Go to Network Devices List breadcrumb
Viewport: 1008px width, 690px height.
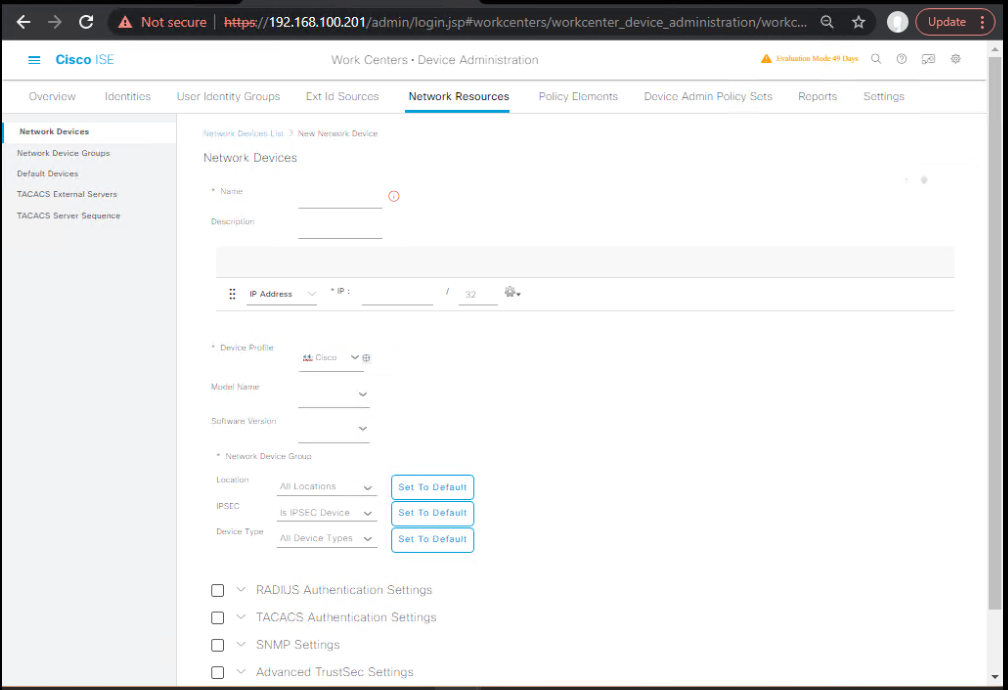[x=243, y=134]
